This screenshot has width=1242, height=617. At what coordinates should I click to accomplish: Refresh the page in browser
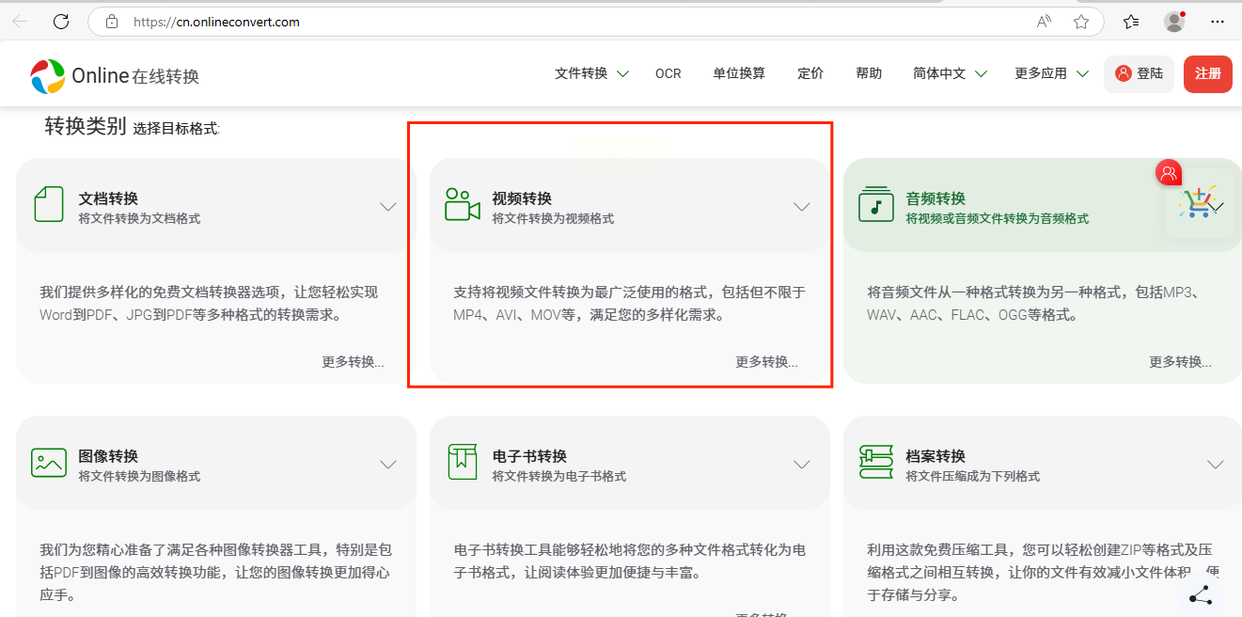coord(61,21)
